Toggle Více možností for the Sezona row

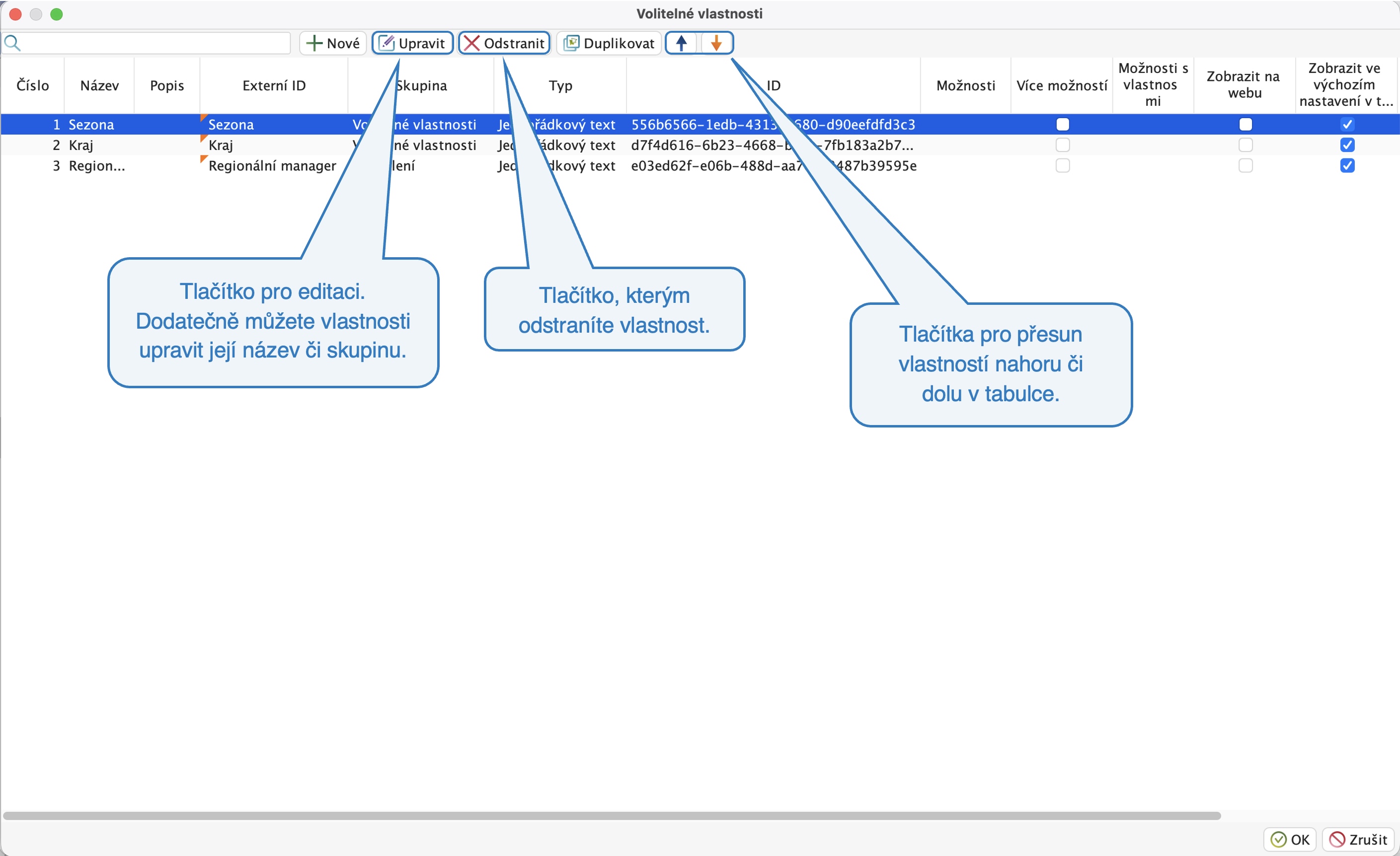point(1063,125)
